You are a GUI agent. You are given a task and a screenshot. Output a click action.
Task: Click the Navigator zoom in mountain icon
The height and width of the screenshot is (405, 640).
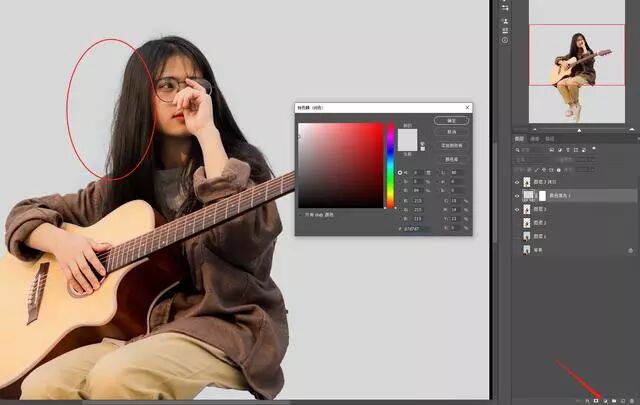click(x=632, y=129)
